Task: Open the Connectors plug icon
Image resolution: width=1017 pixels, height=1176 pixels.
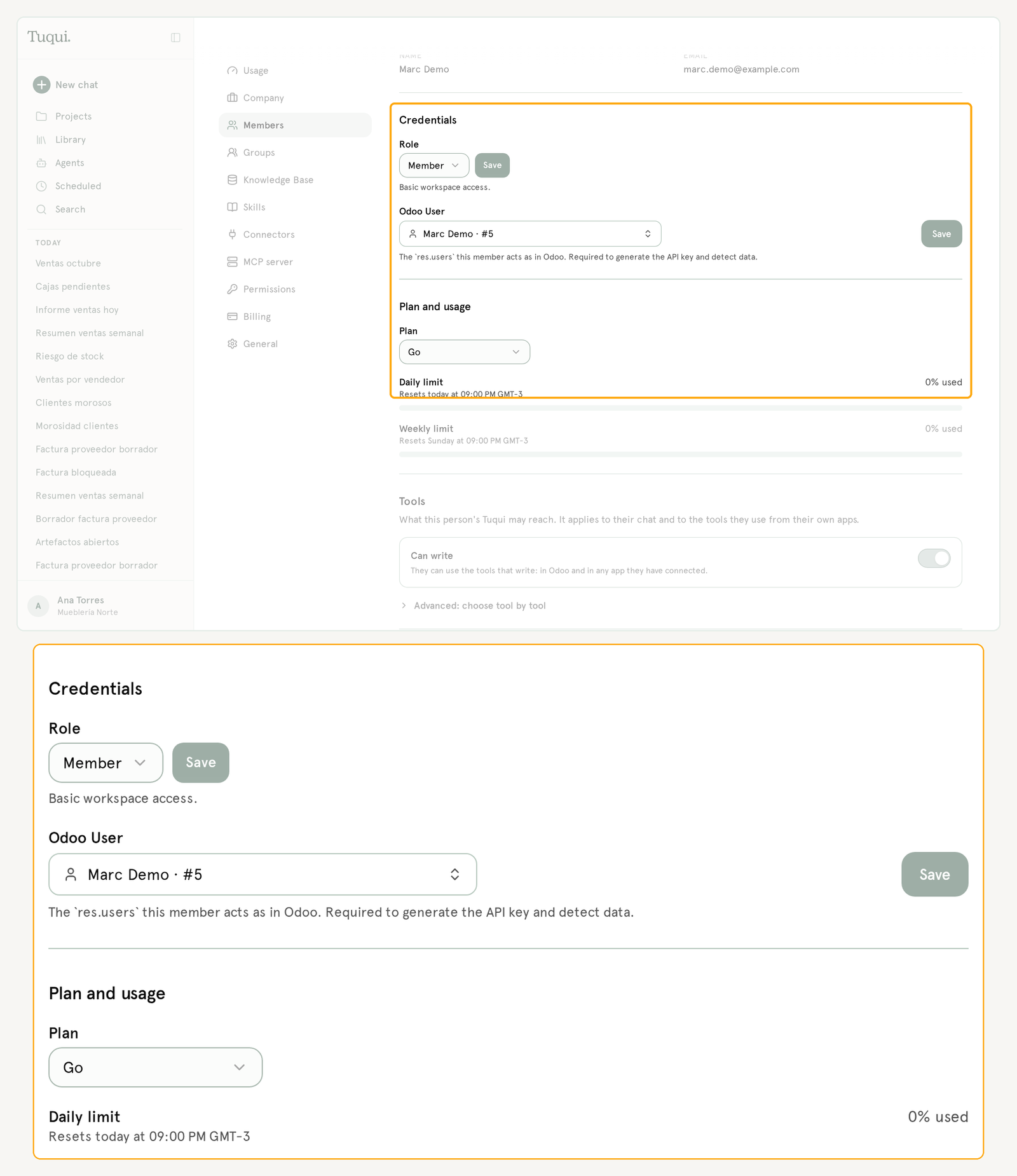Action: click(x=232, y=235)
